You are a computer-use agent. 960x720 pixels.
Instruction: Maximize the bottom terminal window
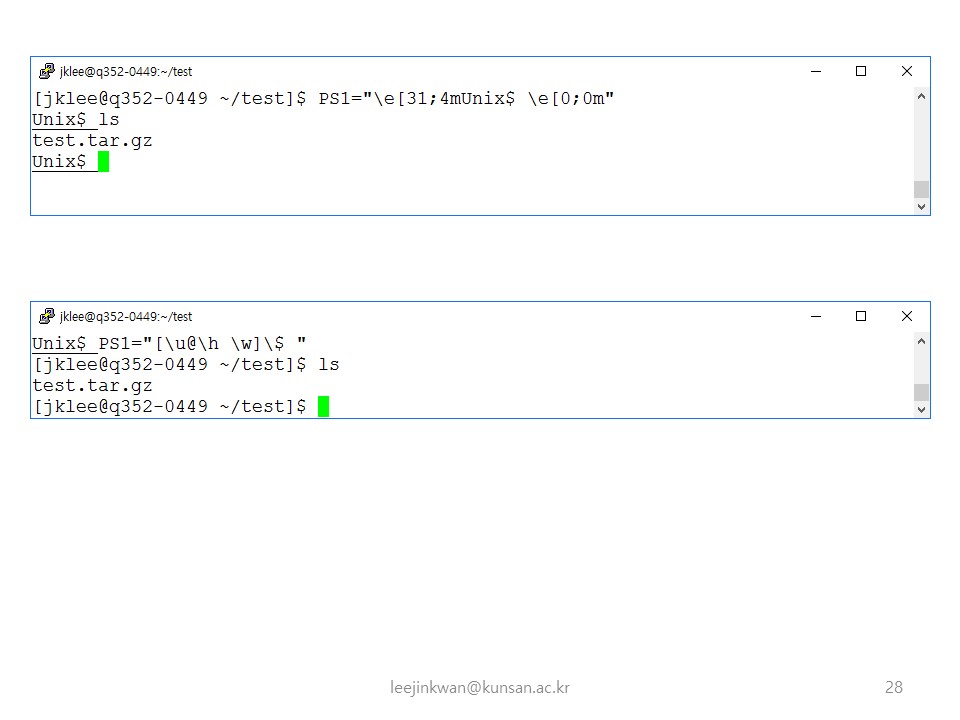[x=861, y=316]
